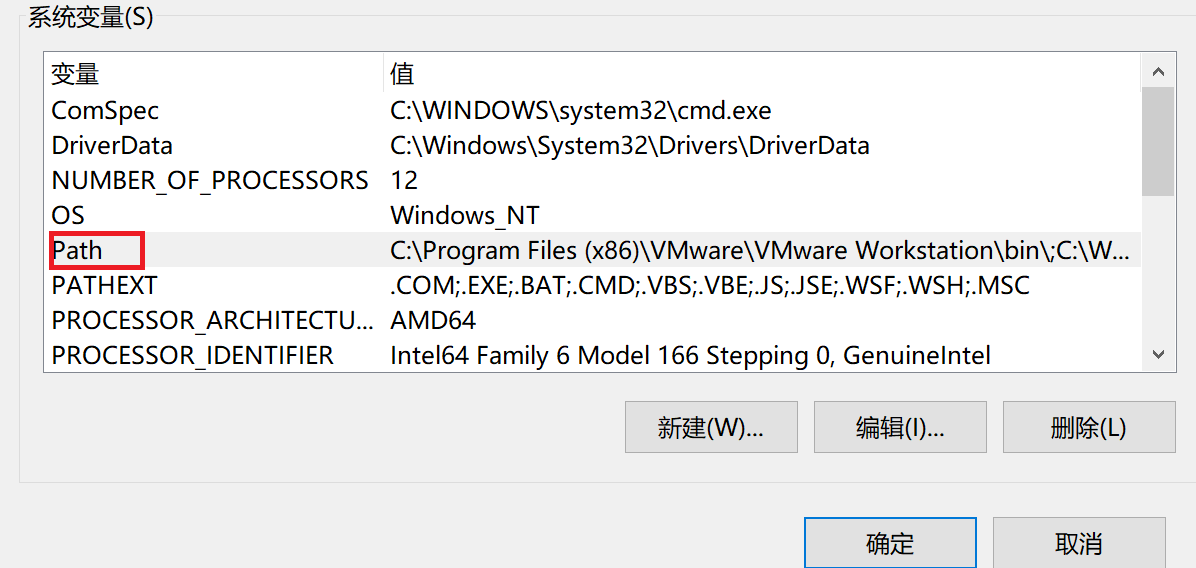
Task: Click the cmd.exe value of ComSpec
Action: pos(580,110)
